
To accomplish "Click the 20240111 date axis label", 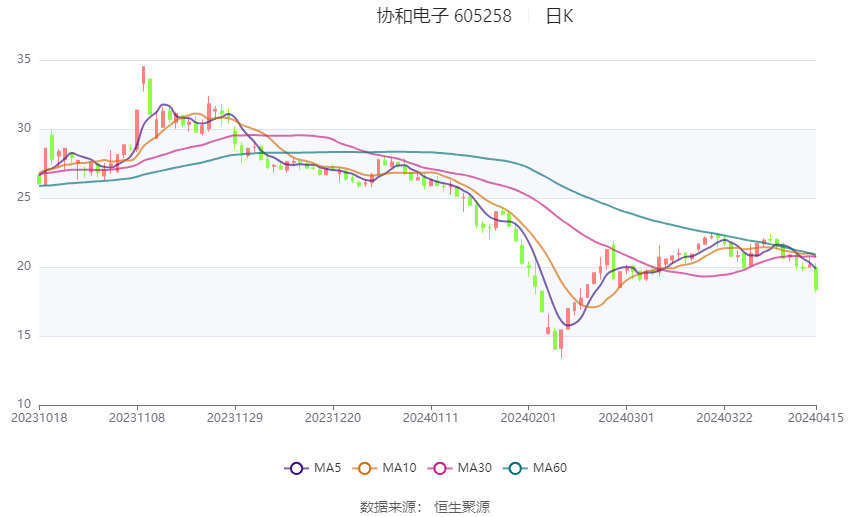I will click(431, 418).
